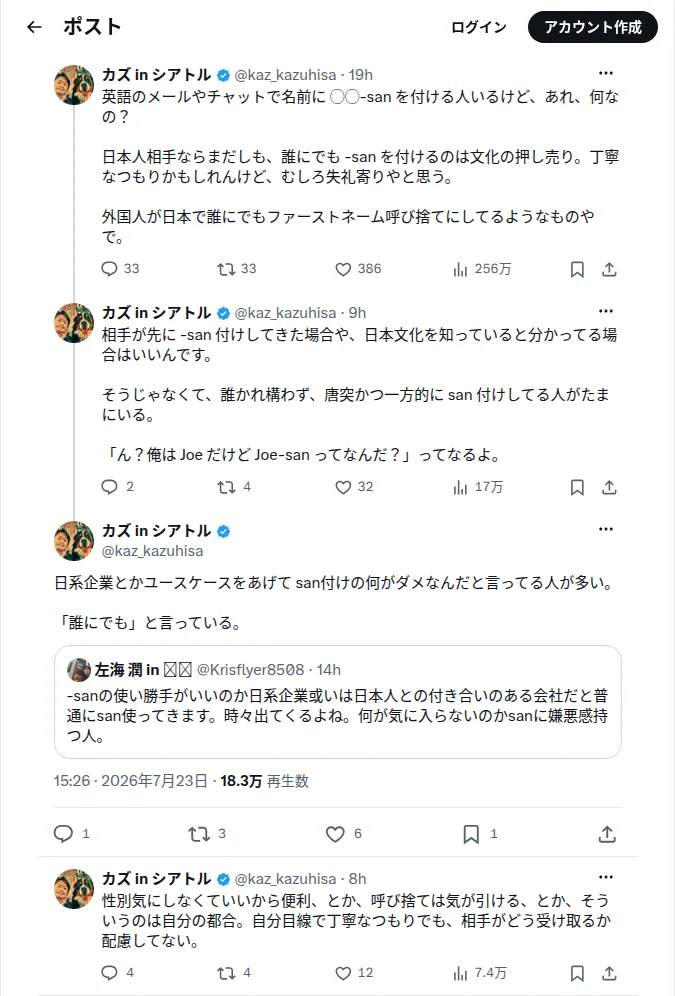Click the アカウント作成 button
The image size is (675, 996).
pyautogui.click(x=592, y=27)
